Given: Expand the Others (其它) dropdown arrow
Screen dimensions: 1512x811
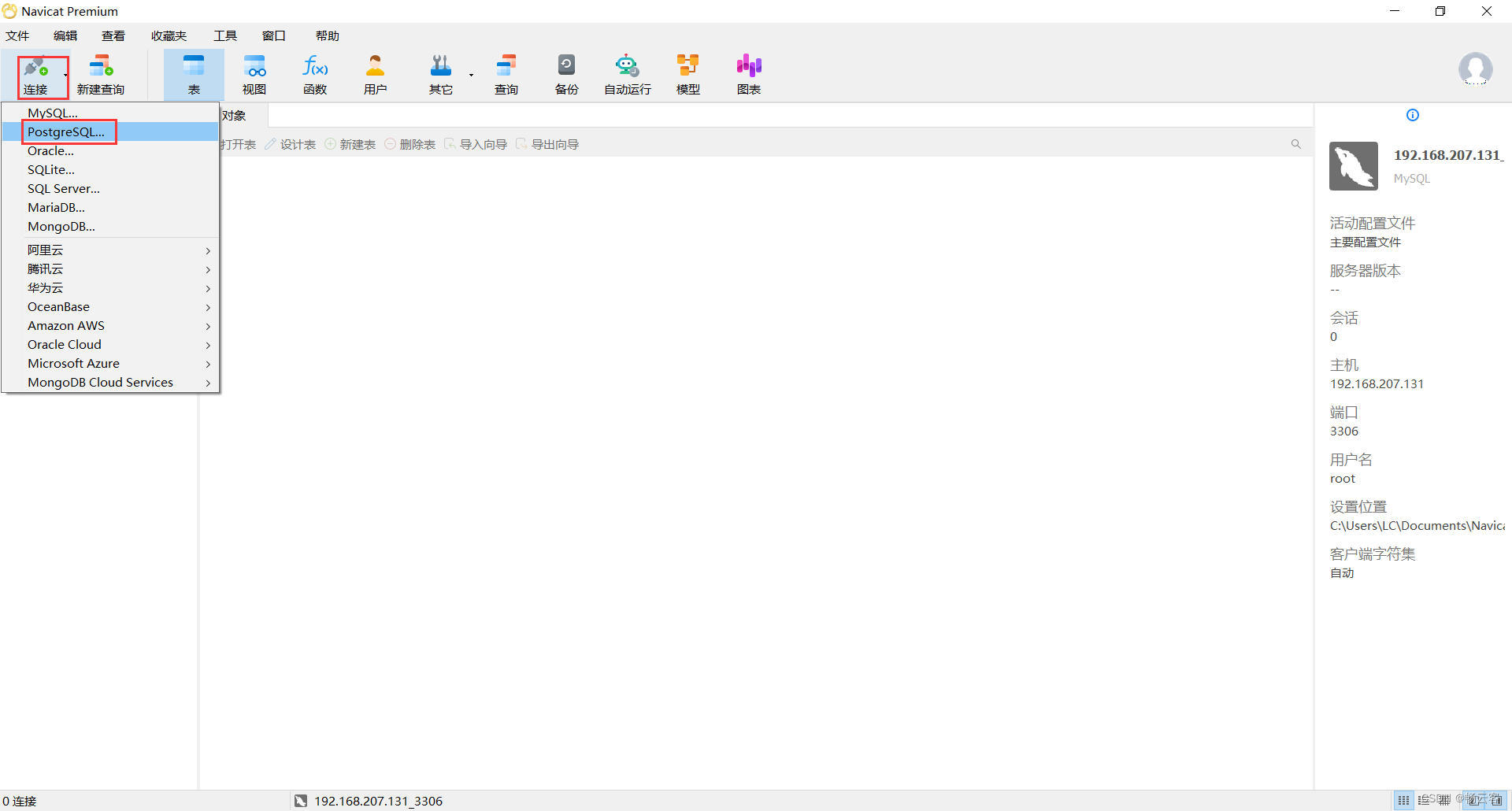Looking at the screenshot, I should pyautogui.click(x=471, y=76).
